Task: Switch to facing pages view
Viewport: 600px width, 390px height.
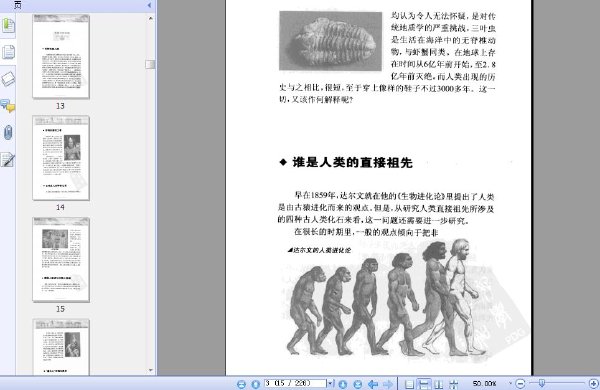Action: tap(439, 384)
